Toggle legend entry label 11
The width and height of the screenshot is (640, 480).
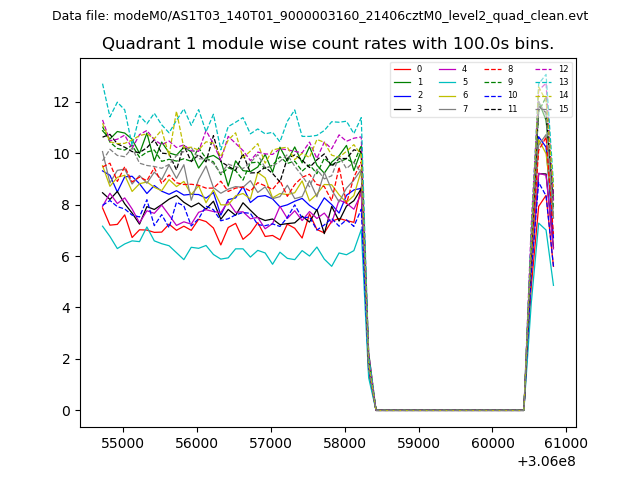pyautogui.click(x=512, y=108)
